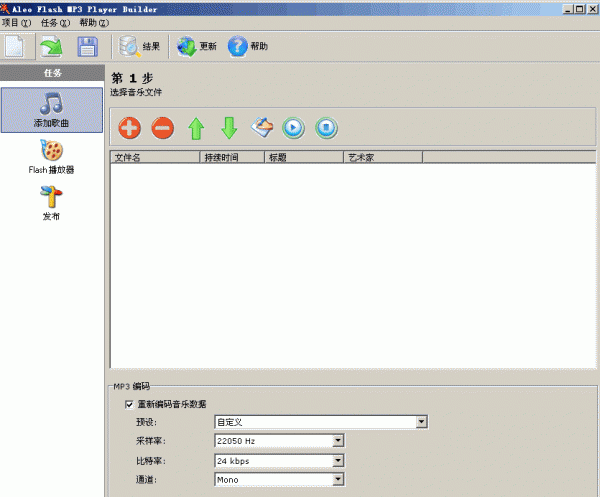This screenshot has height=497, width=600.
Task: Save project using floppy disk icon
Action: (88, 46)
